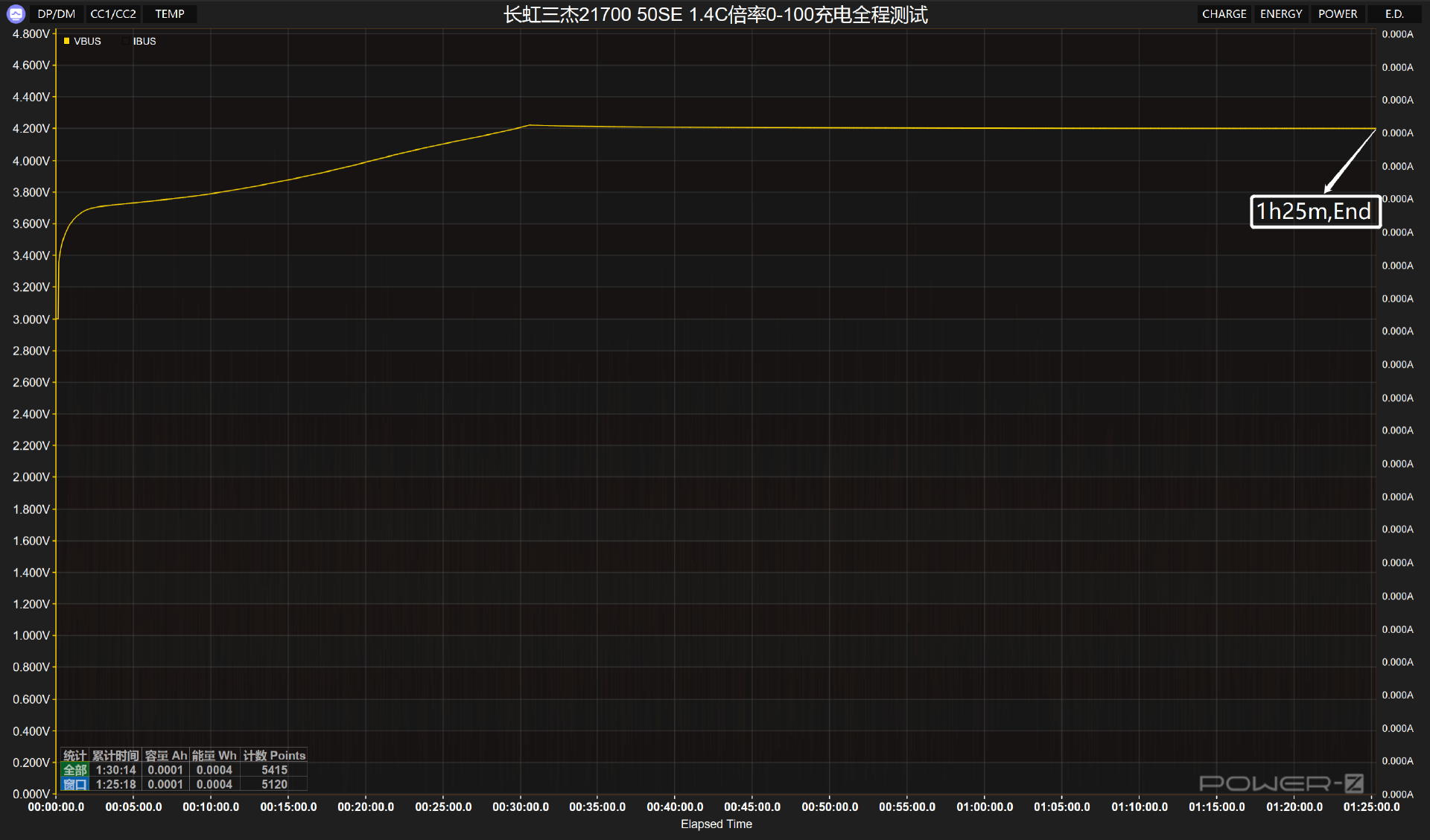The image size is (1430, 840).
Task: Click the 4.200V voltage axis label
Action: point(31,129)
